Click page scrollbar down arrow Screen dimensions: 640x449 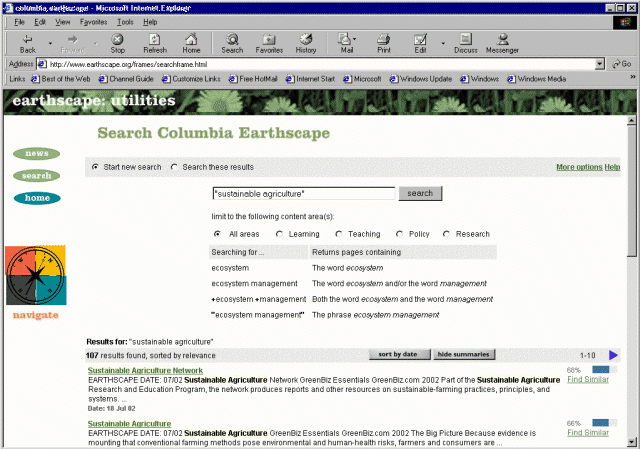coord(631,441)
